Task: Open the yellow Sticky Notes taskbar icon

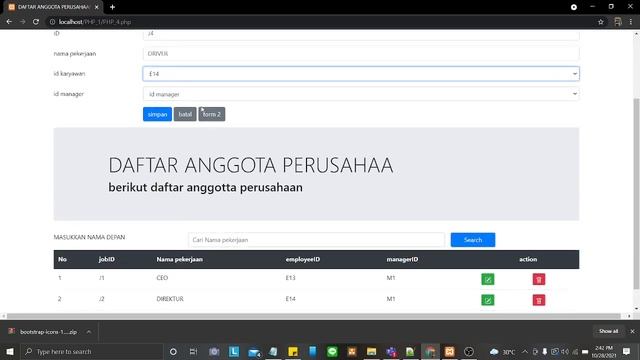Action: point(293,351)
